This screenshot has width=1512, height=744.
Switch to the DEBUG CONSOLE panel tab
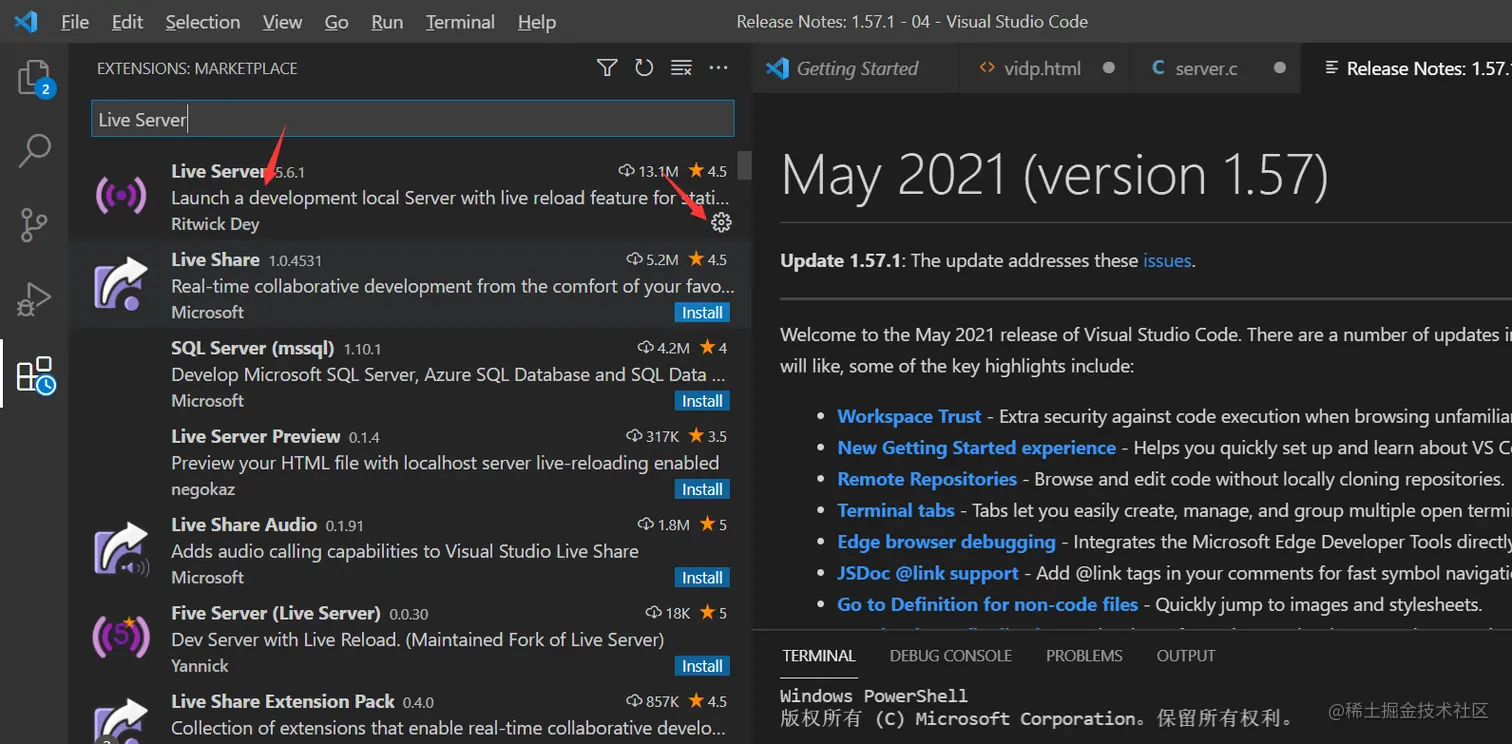coord(951,656)
